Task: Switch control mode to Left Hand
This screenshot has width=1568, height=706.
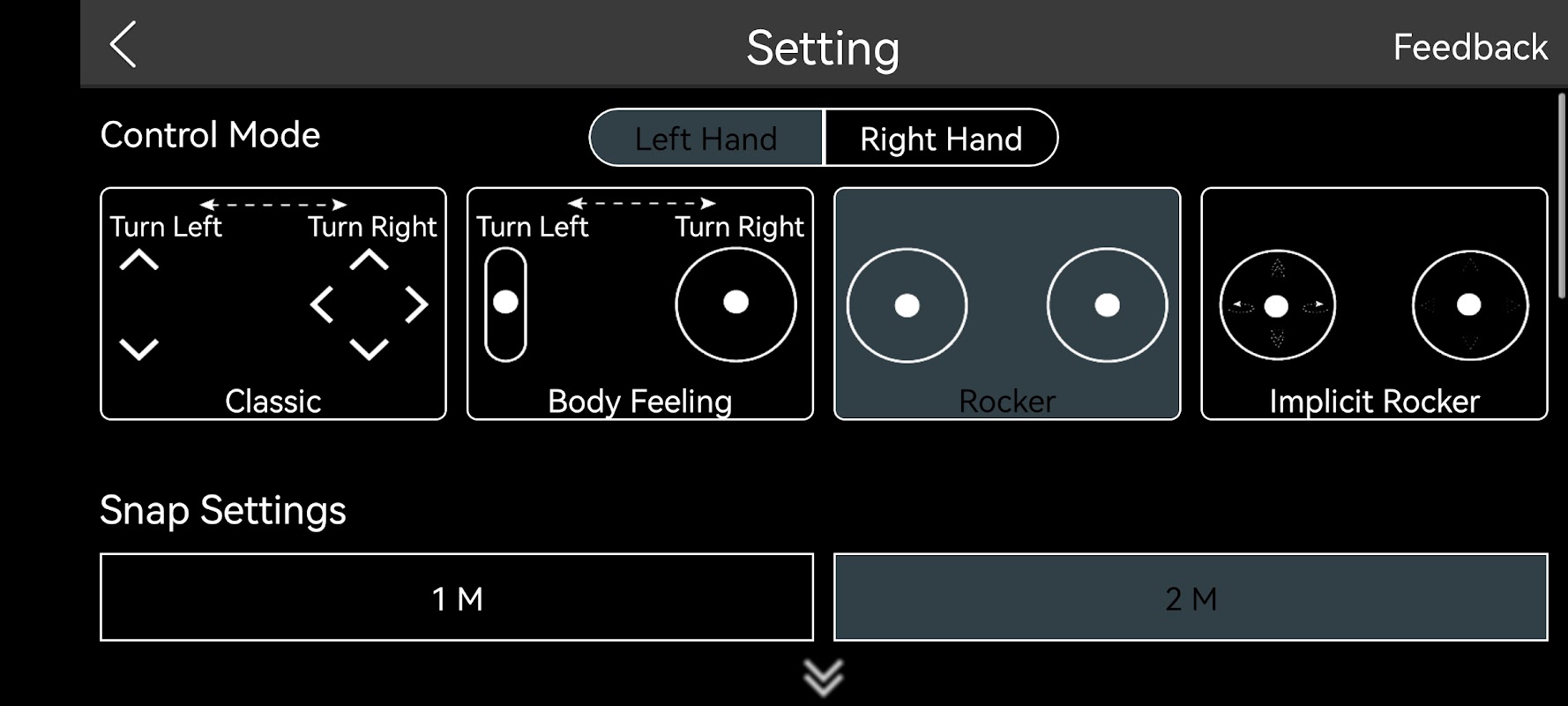Action: pyautogui.click(x=706, y=138)
